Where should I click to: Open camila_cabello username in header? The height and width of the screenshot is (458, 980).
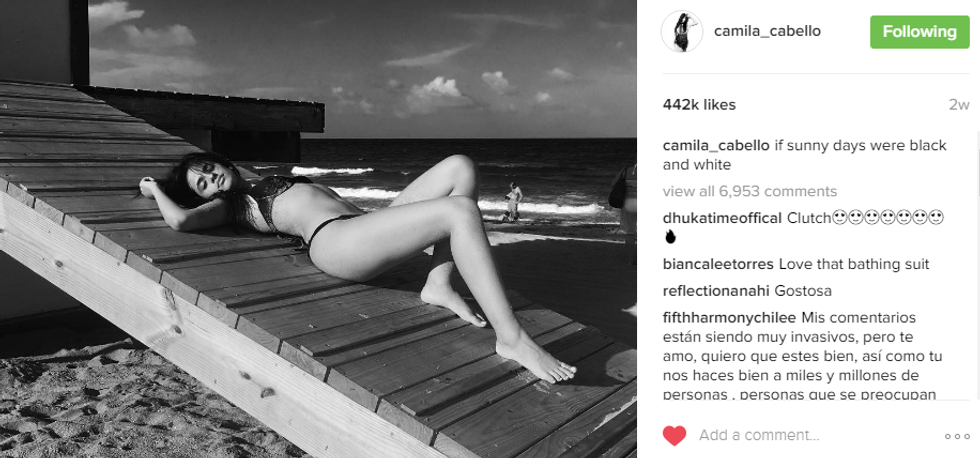[768, 31]
